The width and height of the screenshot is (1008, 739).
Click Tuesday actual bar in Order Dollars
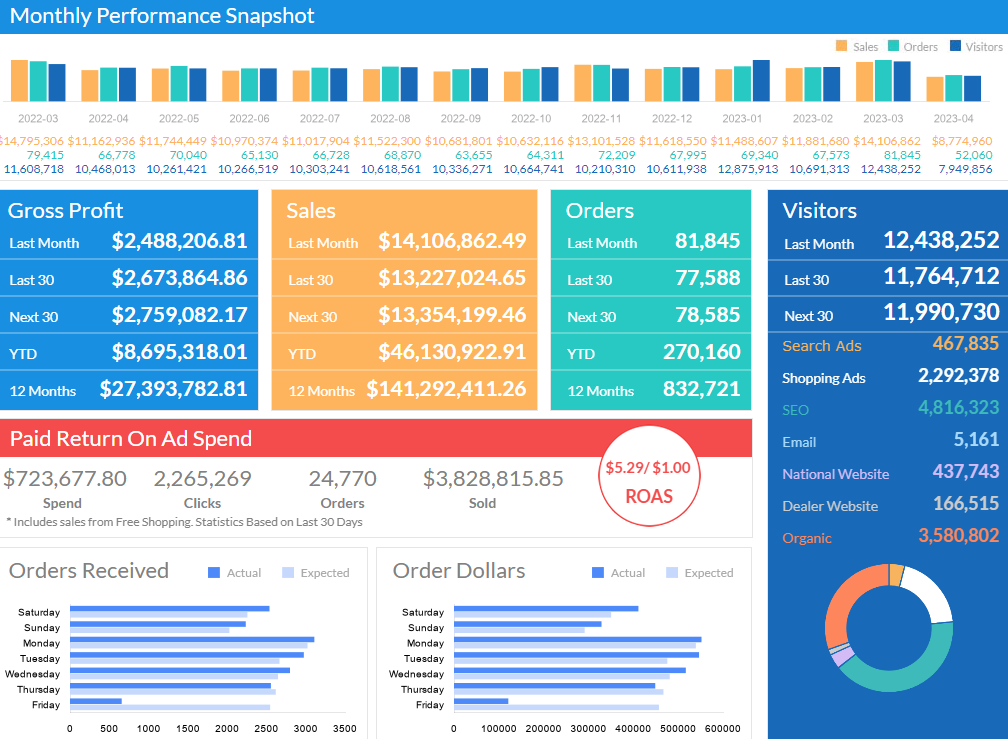click(577, 655)
